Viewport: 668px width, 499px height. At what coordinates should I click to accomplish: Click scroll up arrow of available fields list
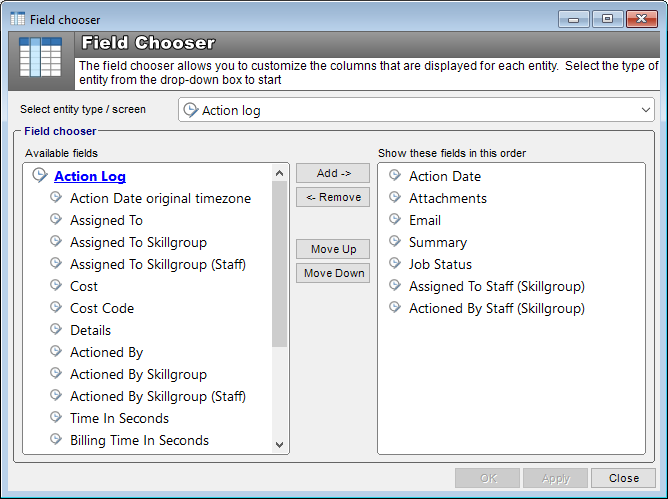pyautogui.click(x=279, y=173)
